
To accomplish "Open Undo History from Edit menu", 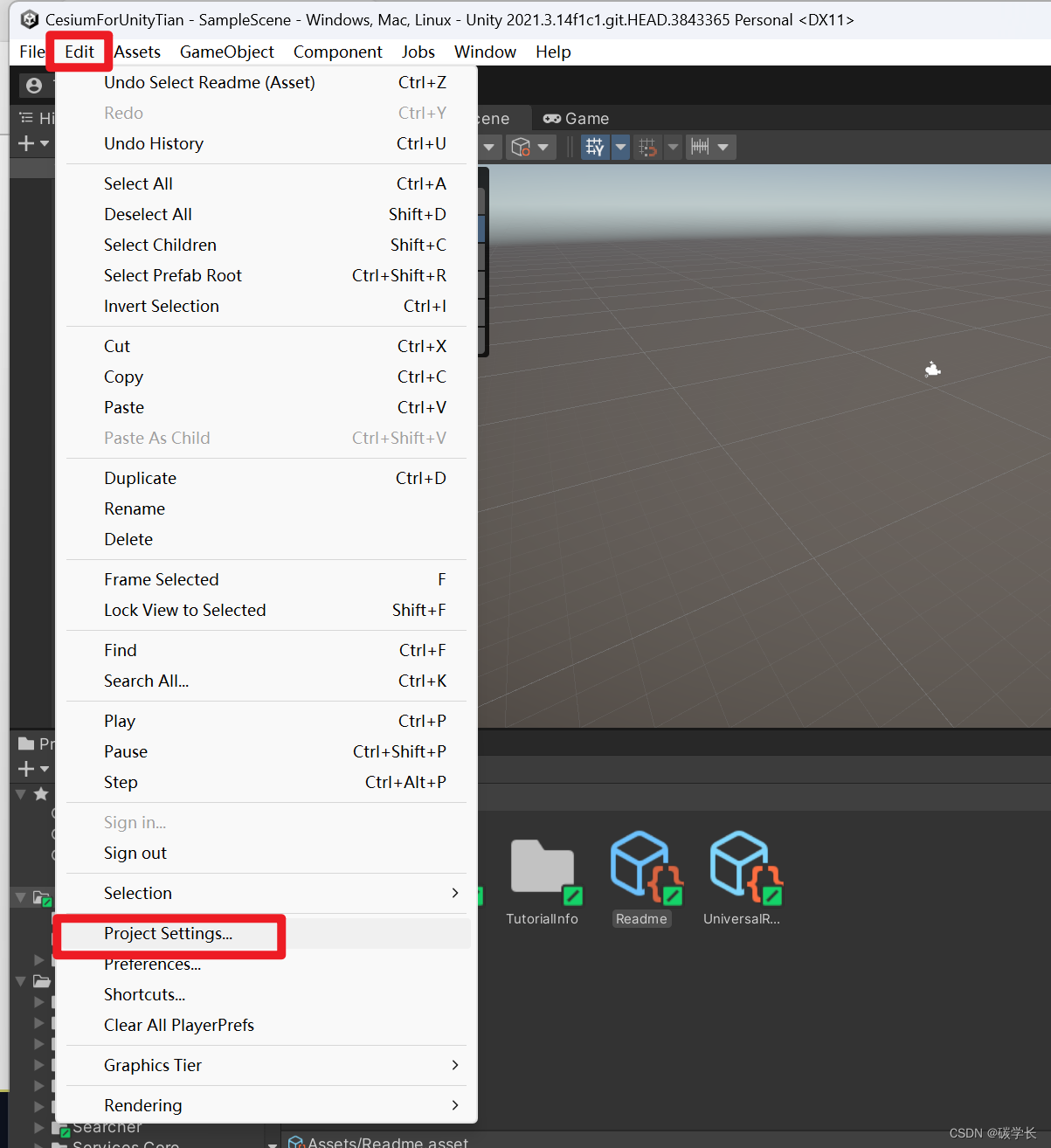I will point(266,143).
